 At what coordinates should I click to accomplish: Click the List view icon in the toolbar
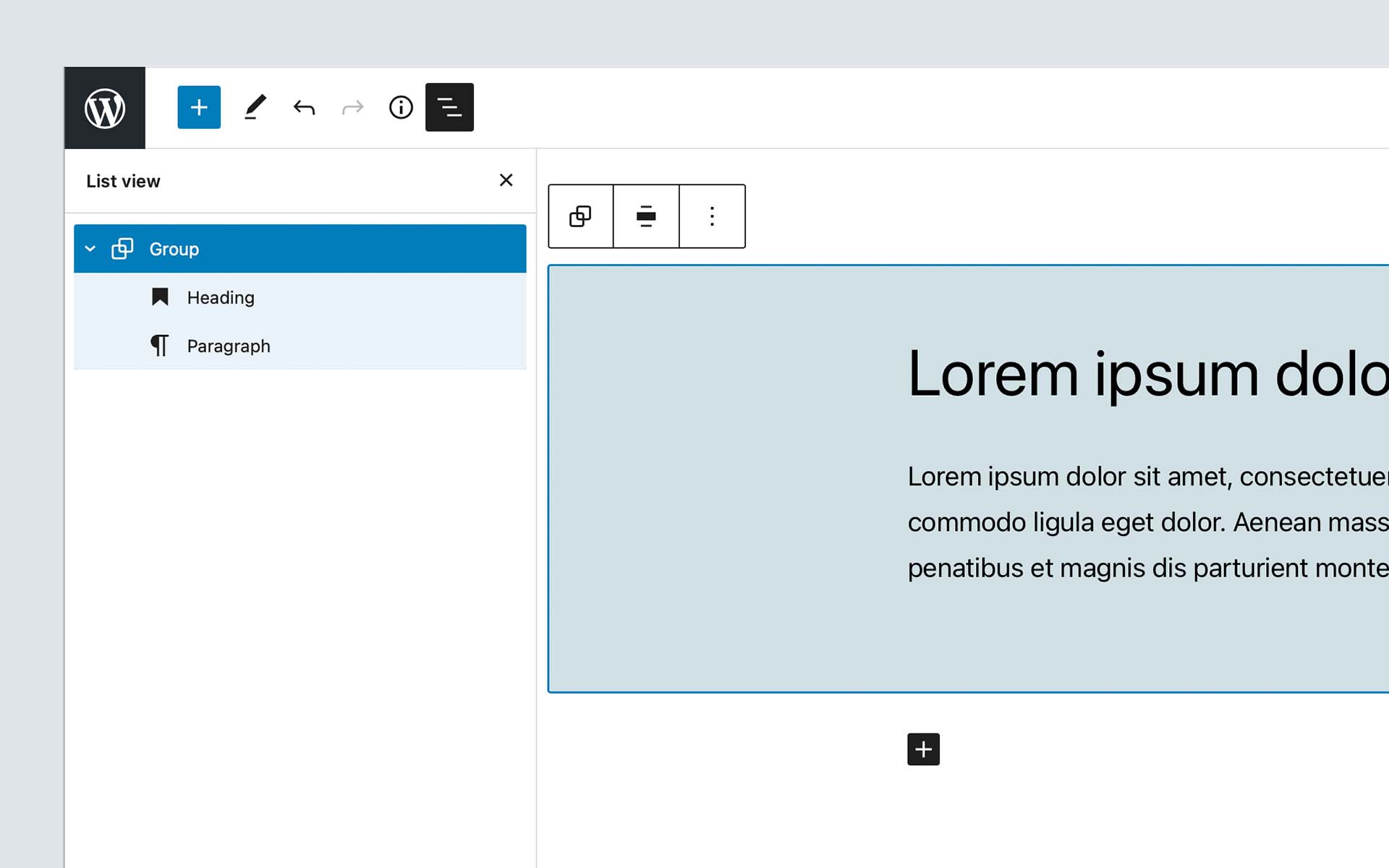pos(449,107)
